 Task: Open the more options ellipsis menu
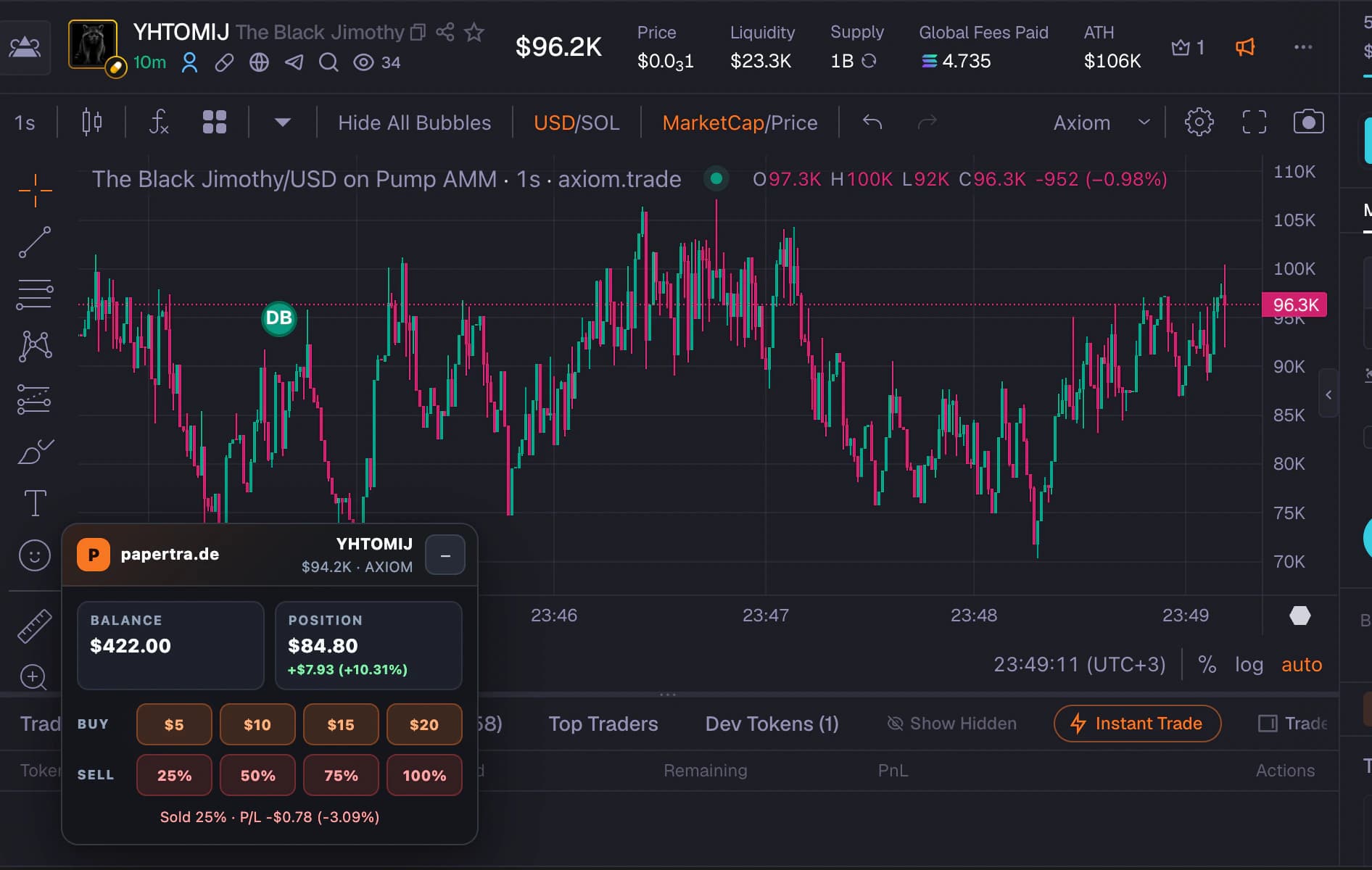pos(1303,48)
